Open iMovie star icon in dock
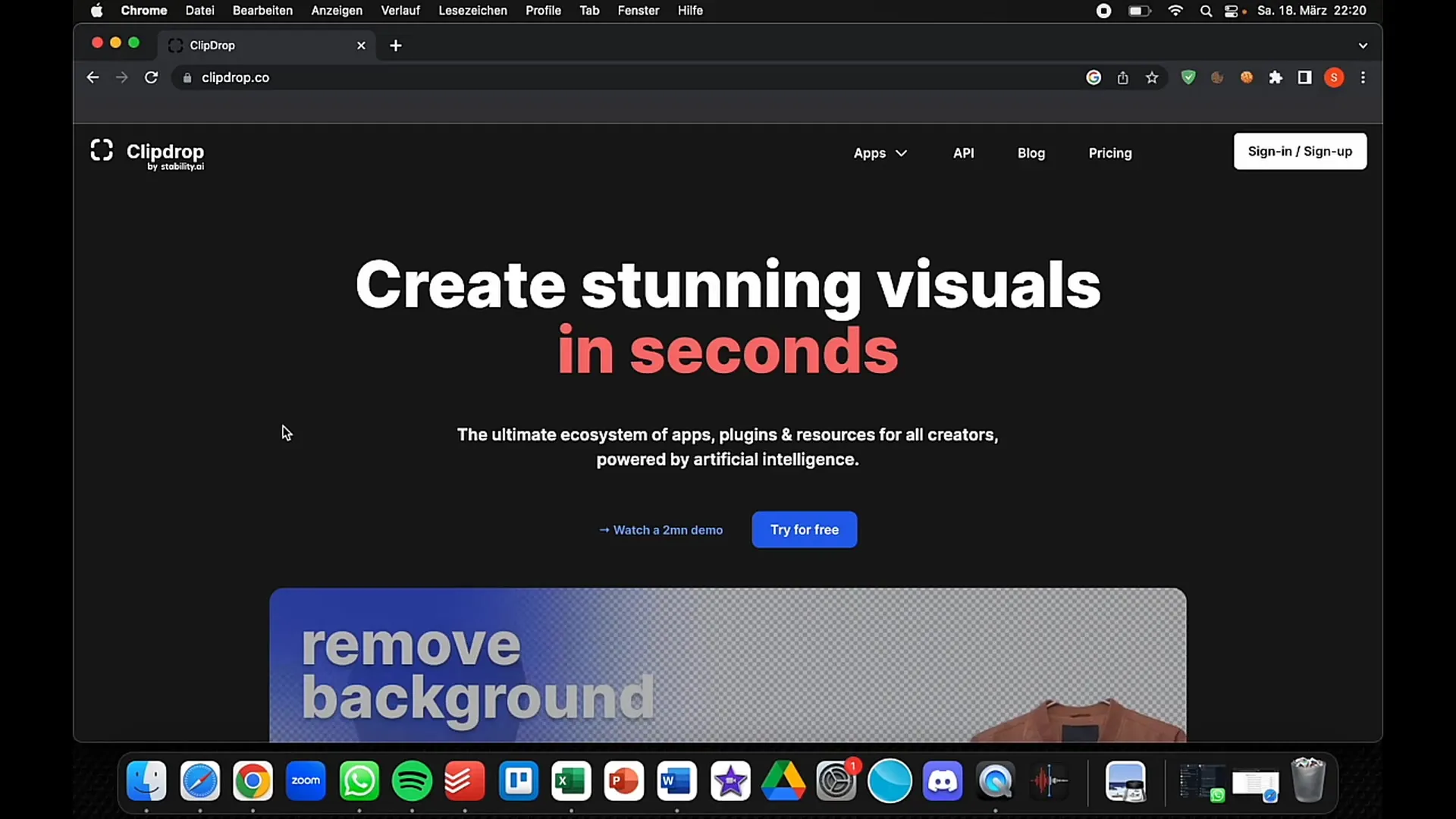This screenshot has height=819, width=1456. click(731, 781)
